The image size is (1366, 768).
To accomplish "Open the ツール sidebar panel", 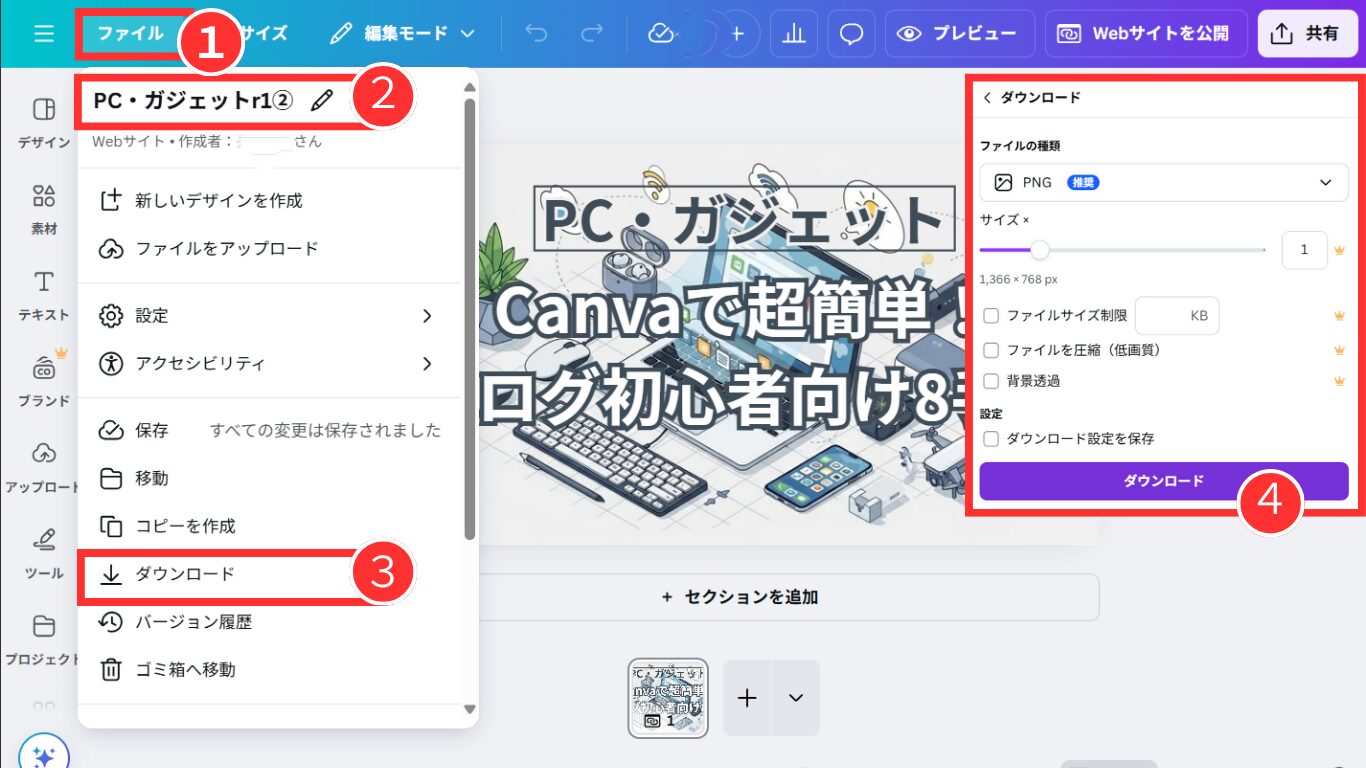I will click(x=43, y=553).
